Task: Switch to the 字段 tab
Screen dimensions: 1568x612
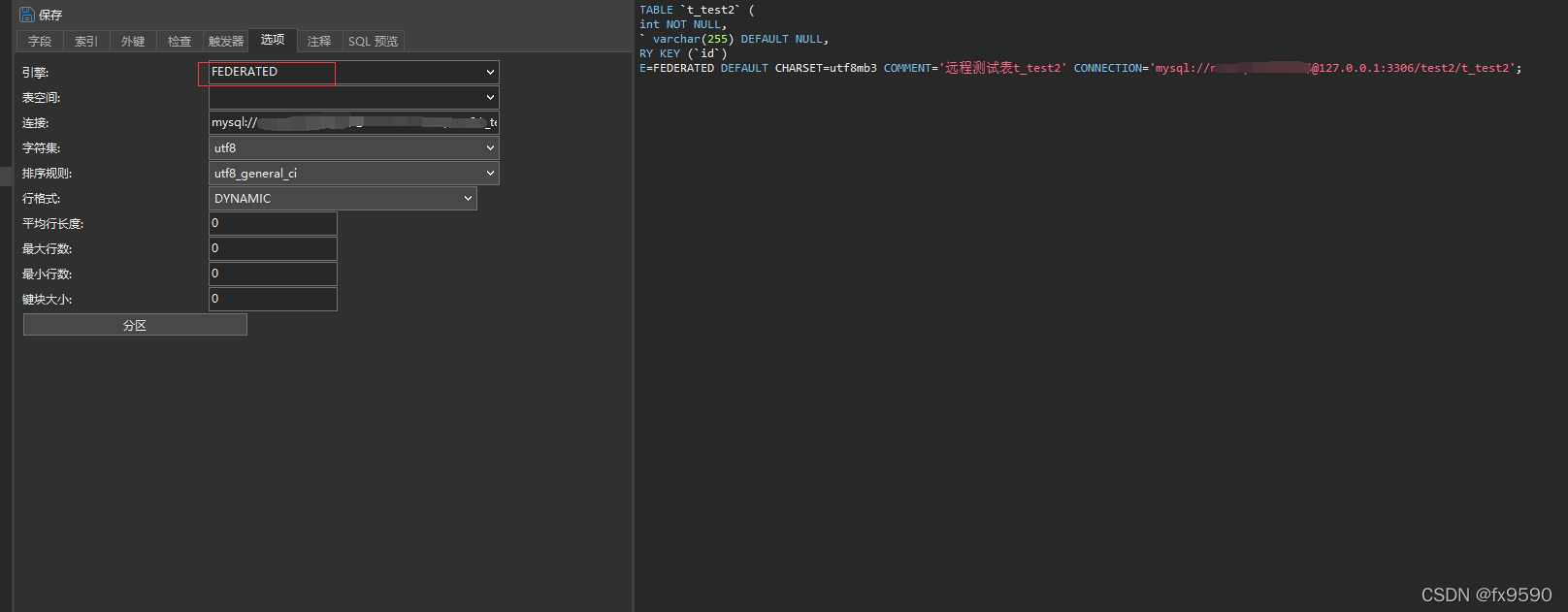Action: (x=40, y=41)
